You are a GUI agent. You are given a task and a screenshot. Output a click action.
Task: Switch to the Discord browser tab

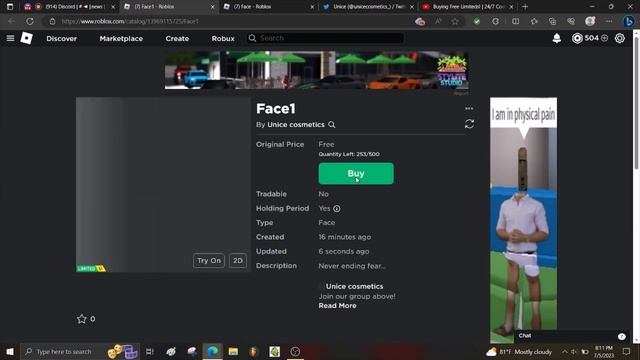pos(69,7)
